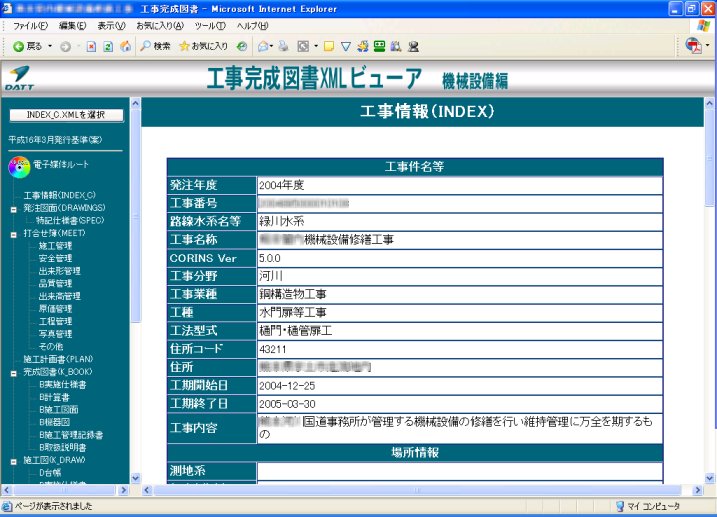Click the blue down-triangle toolbar icon

click(346, 46)
